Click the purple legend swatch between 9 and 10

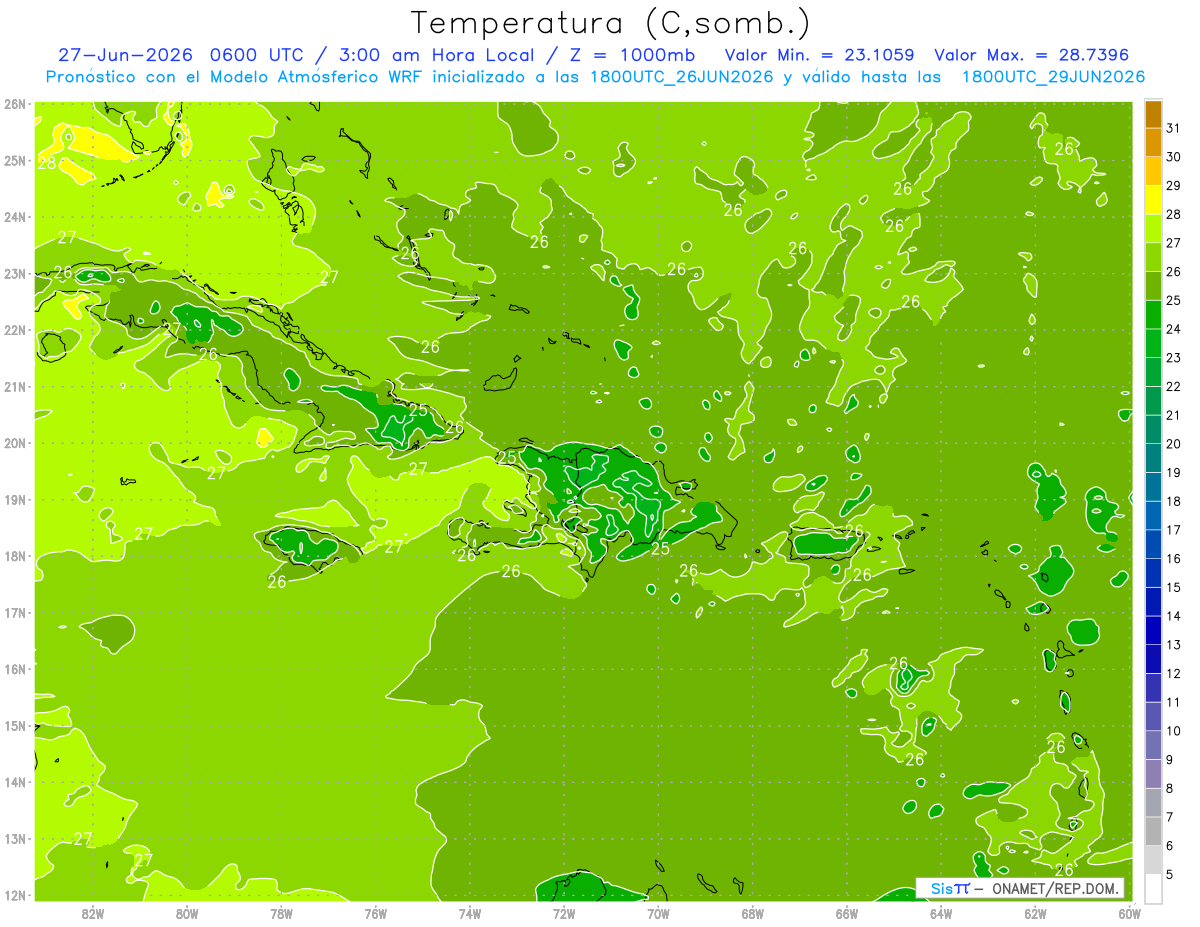tap(1153, 746)
